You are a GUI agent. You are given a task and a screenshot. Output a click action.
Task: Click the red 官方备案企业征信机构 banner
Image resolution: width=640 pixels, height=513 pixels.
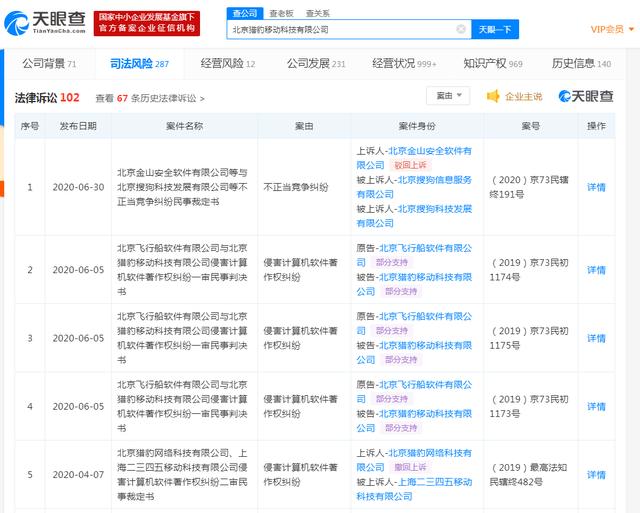147,23
